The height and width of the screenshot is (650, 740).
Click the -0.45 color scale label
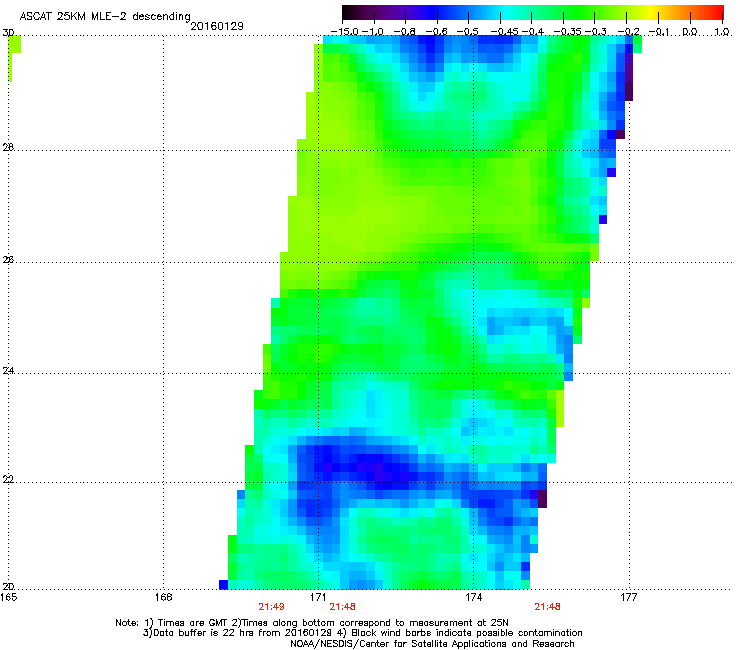[x=504, y=32]
